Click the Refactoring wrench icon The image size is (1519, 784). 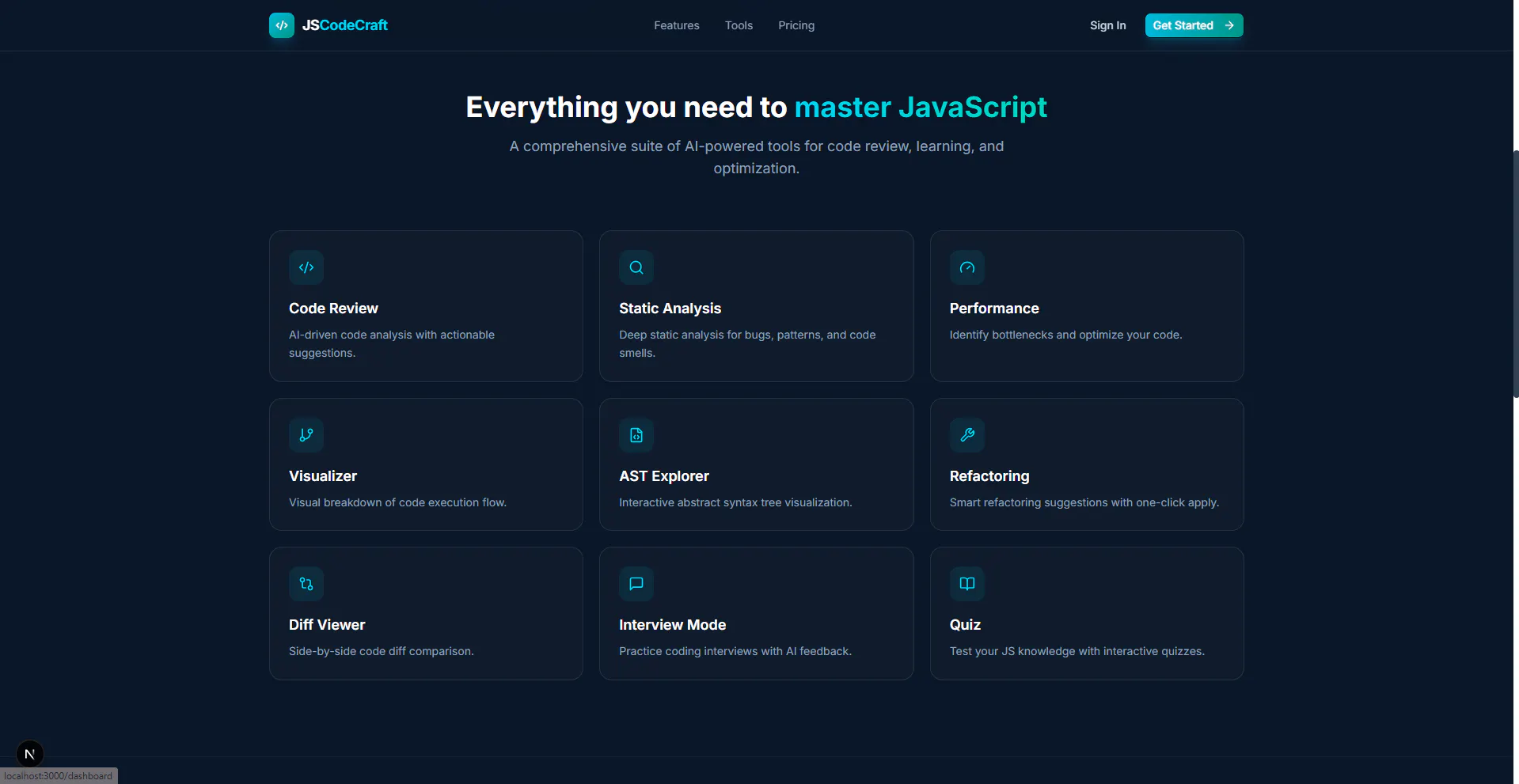(967, 435)
